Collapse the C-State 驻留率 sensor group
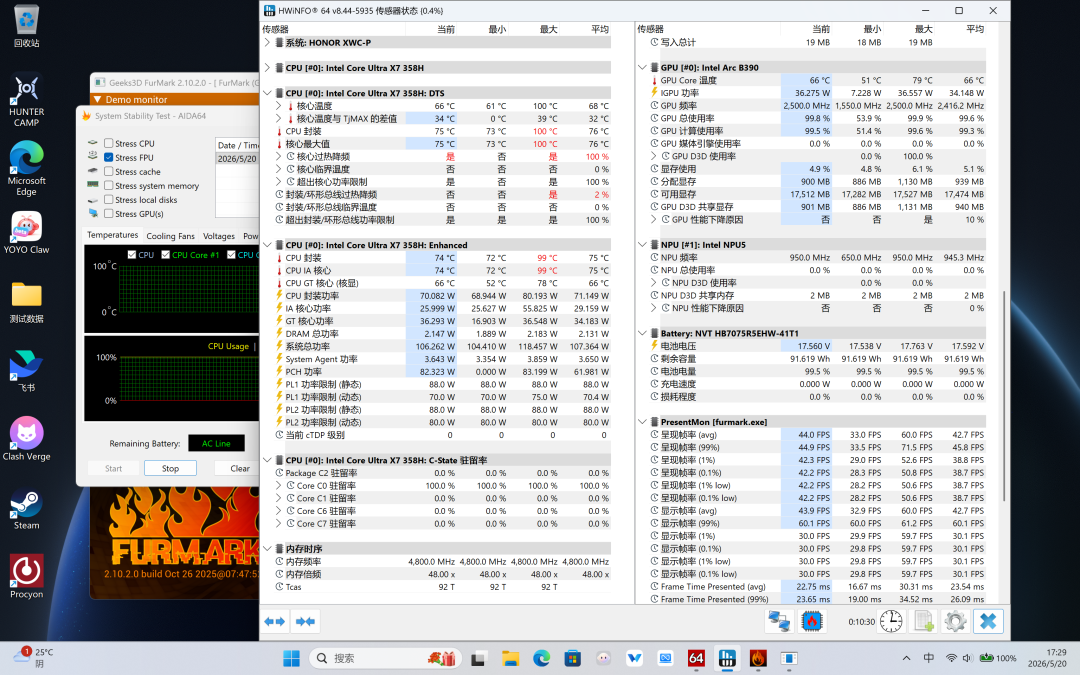The width and height of the screenshot is (1080, 675). [267, 460]
